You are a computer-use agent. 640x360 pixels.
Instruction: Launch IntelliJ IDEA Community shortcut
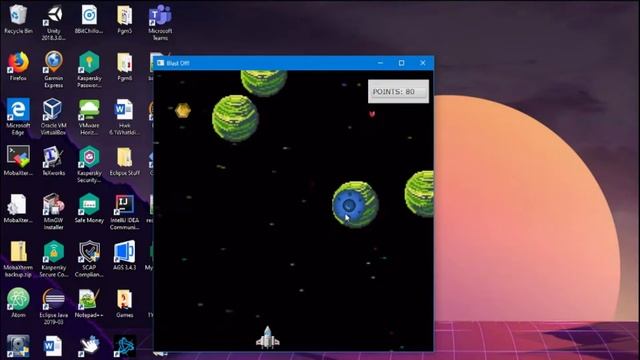(x=124, y=211)
